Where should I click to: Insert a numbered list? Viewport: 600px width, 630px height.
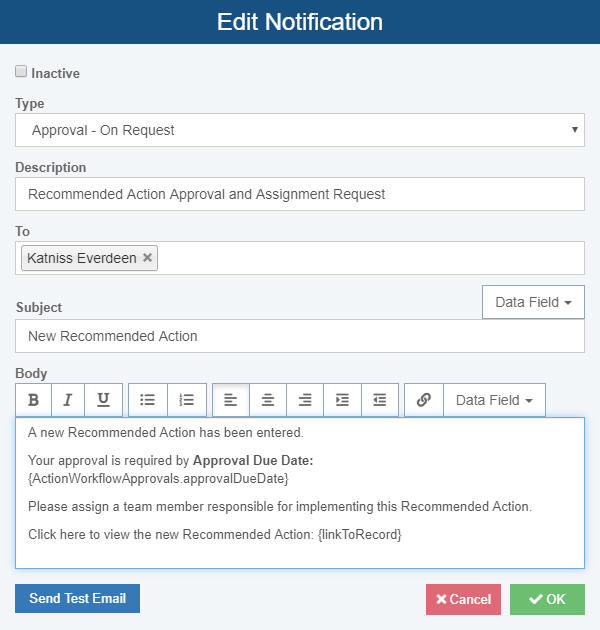(187, 400)
